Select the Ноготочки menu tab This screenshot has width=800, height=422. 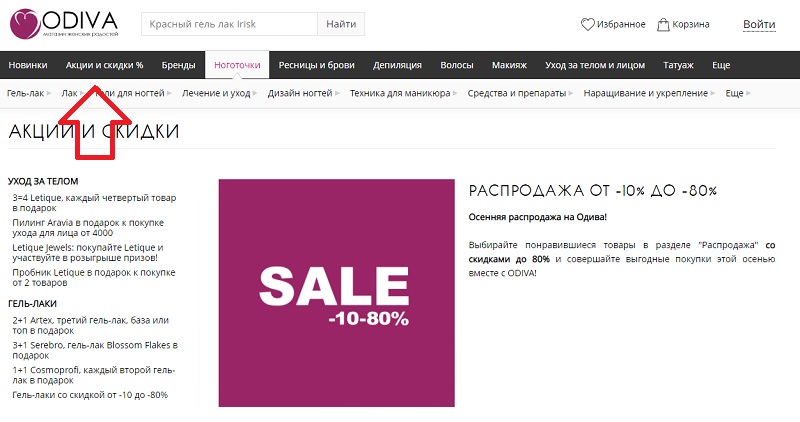(237, 65)
